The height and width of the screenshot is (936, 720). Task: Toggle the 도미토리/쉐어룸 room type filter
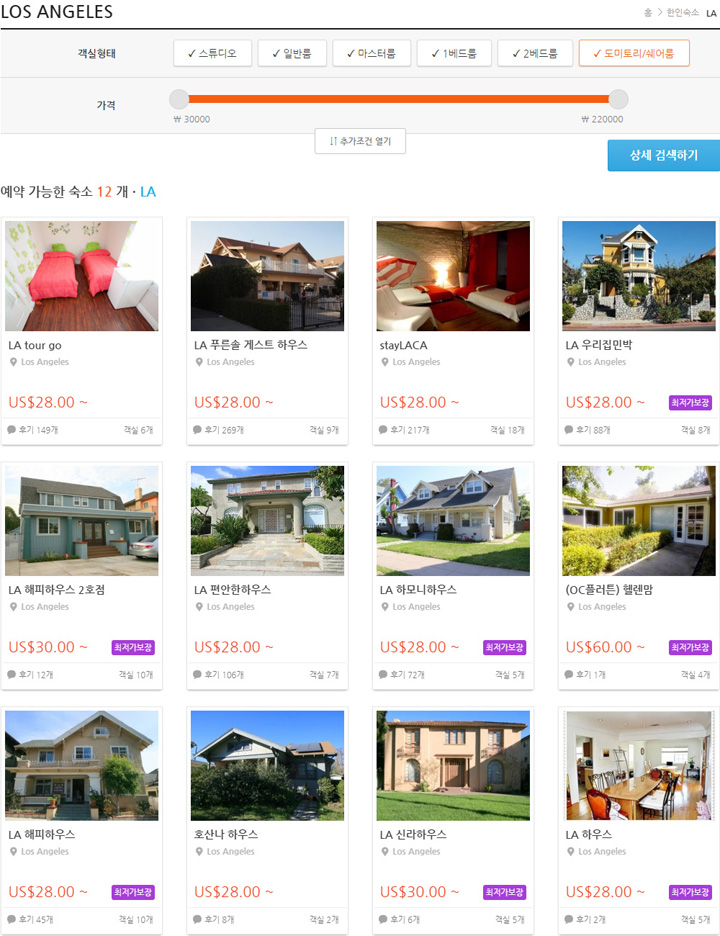[634, 53]
